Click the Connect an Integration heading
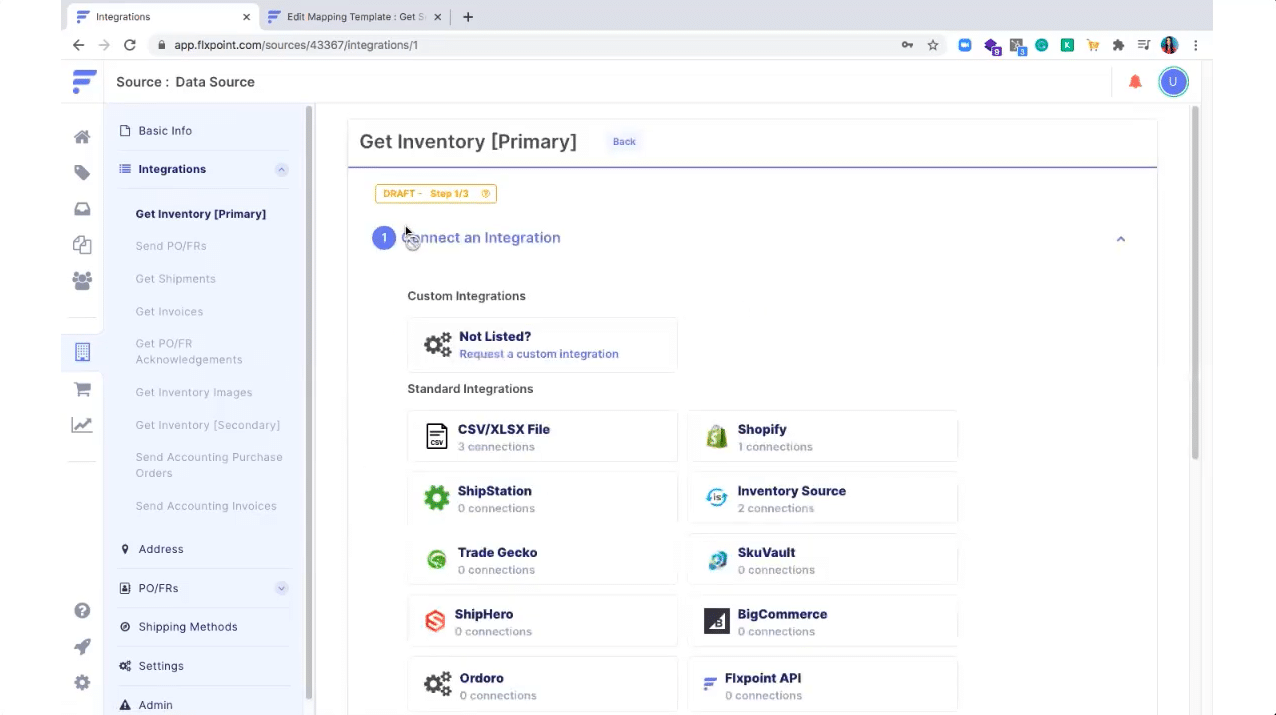This screenshot has width=1276, height=715. (x=481, y=238)
